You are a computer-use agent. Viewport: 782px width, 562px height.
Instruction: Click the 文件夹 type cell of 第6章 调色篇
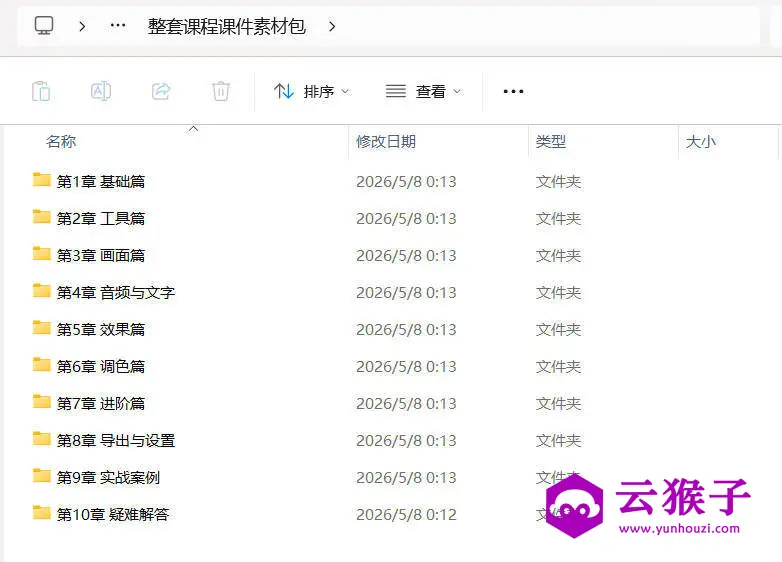click(x=558, y=367)
